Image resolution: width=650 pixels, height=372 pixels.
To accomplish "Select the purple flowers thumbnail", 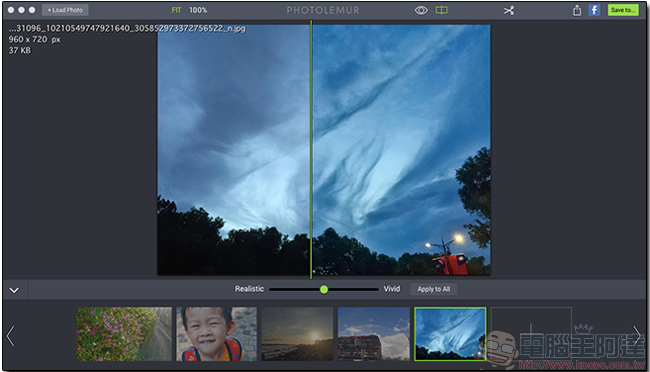I will pos(124,334).
